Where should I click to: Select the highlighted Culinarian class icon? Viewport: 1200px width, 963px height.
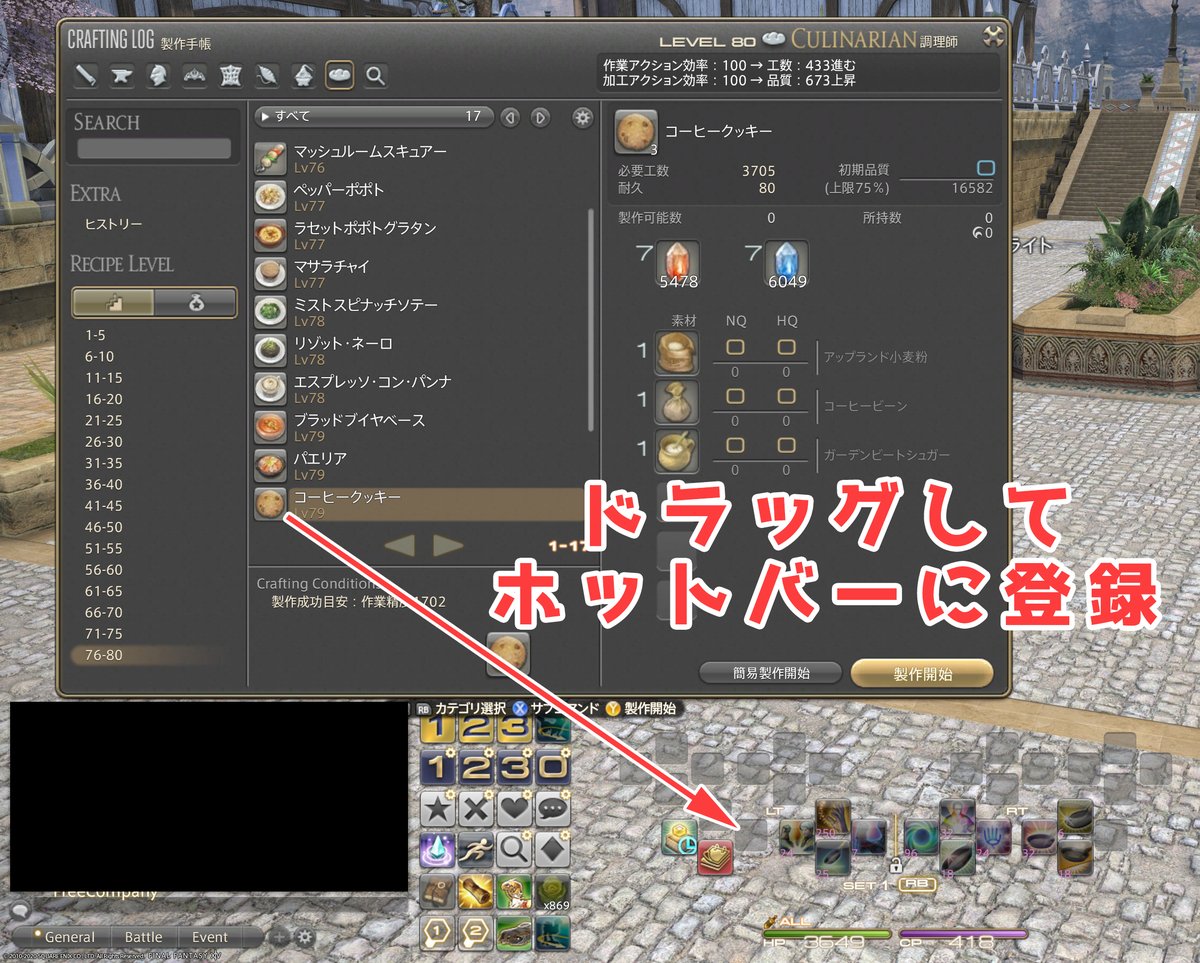339,75
